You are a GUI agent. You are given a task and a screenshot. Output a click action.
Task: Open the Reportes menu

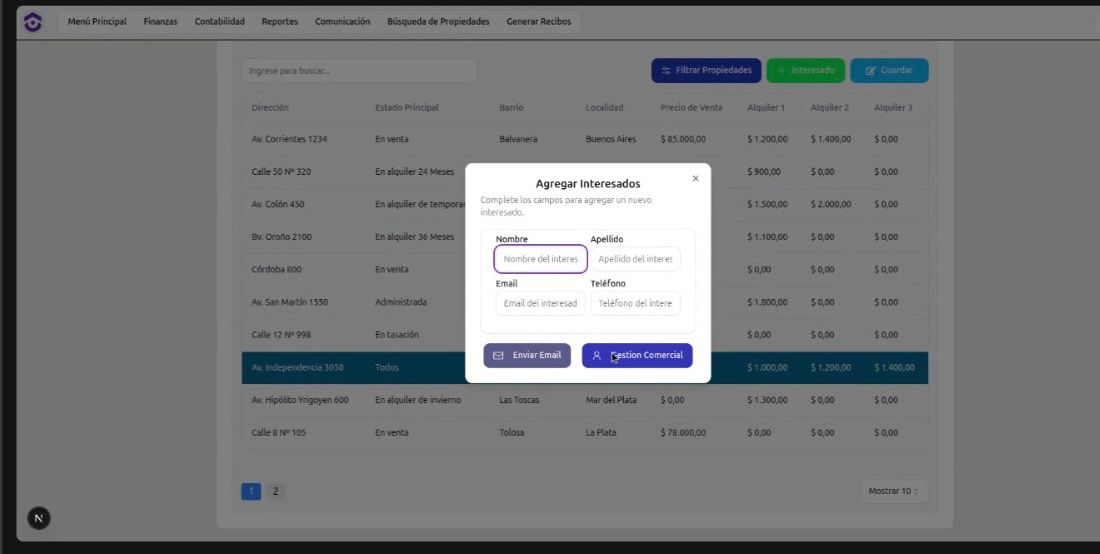(x=279, y=22)
